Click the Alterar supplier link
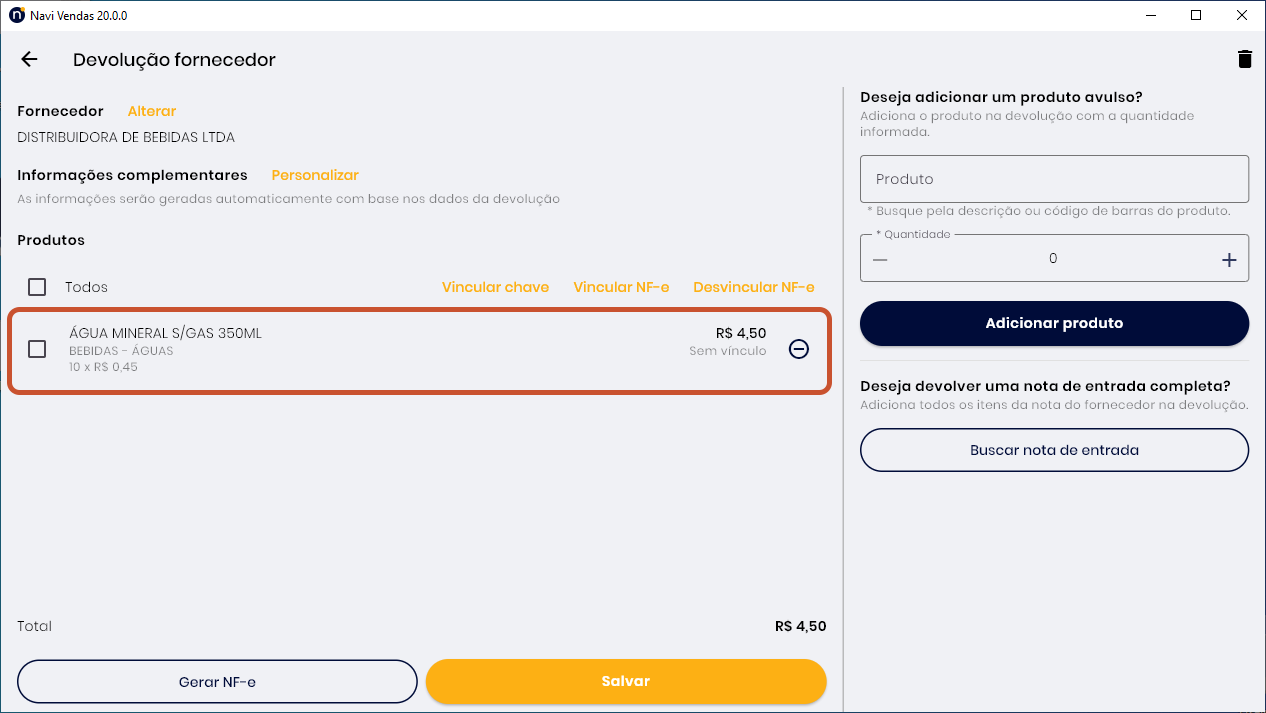1266x713 pixels. point(152,111)
